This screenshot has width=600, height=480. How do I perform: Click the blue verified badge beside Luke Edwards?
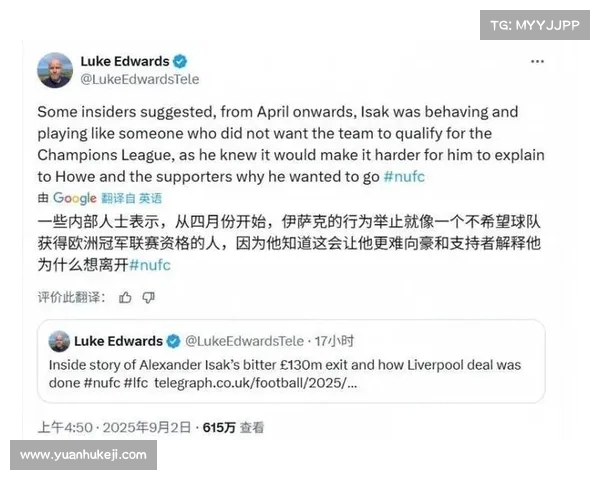point(180,61)
